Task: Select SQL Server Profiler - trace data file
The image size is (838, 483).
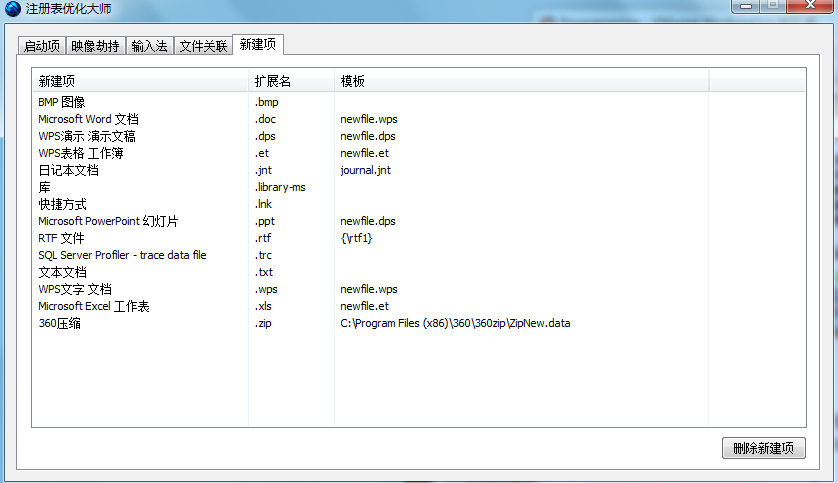Action: coord(122,255)
